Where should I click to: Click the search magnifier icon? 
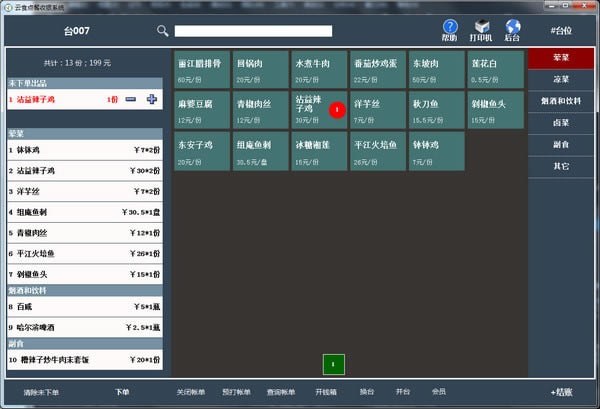[x=163, y=31]
